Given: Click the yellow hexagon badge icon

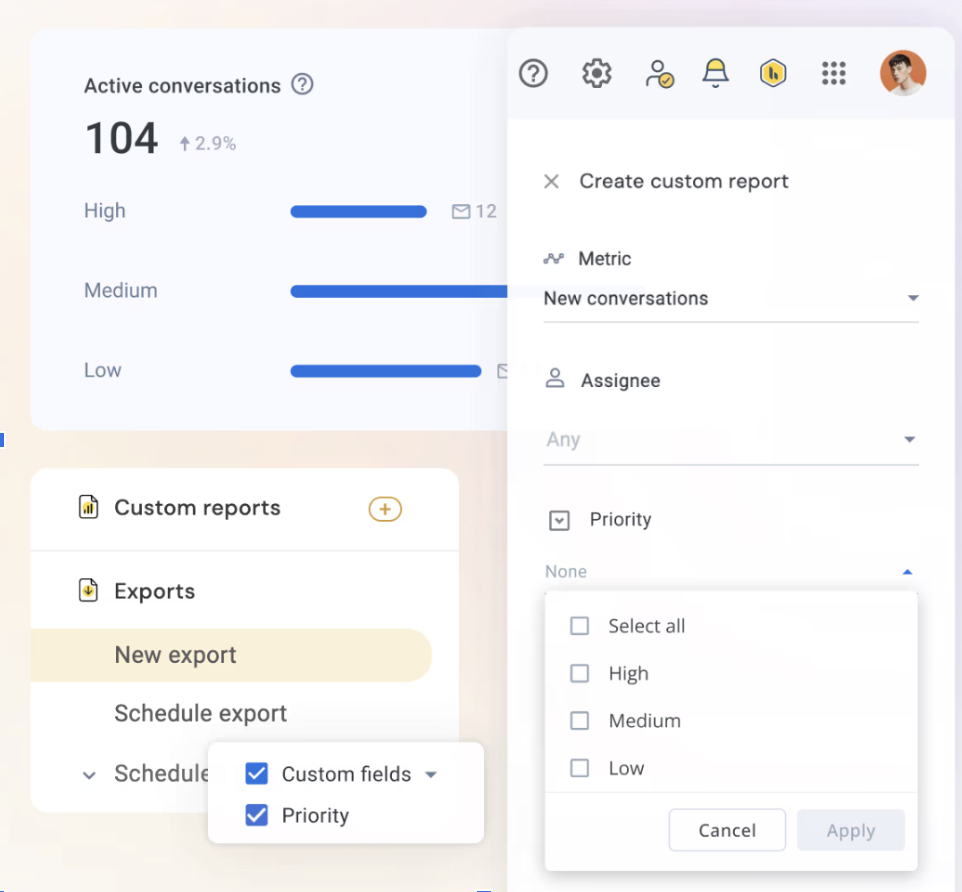Looking at the screenshot, I should 773,73.
